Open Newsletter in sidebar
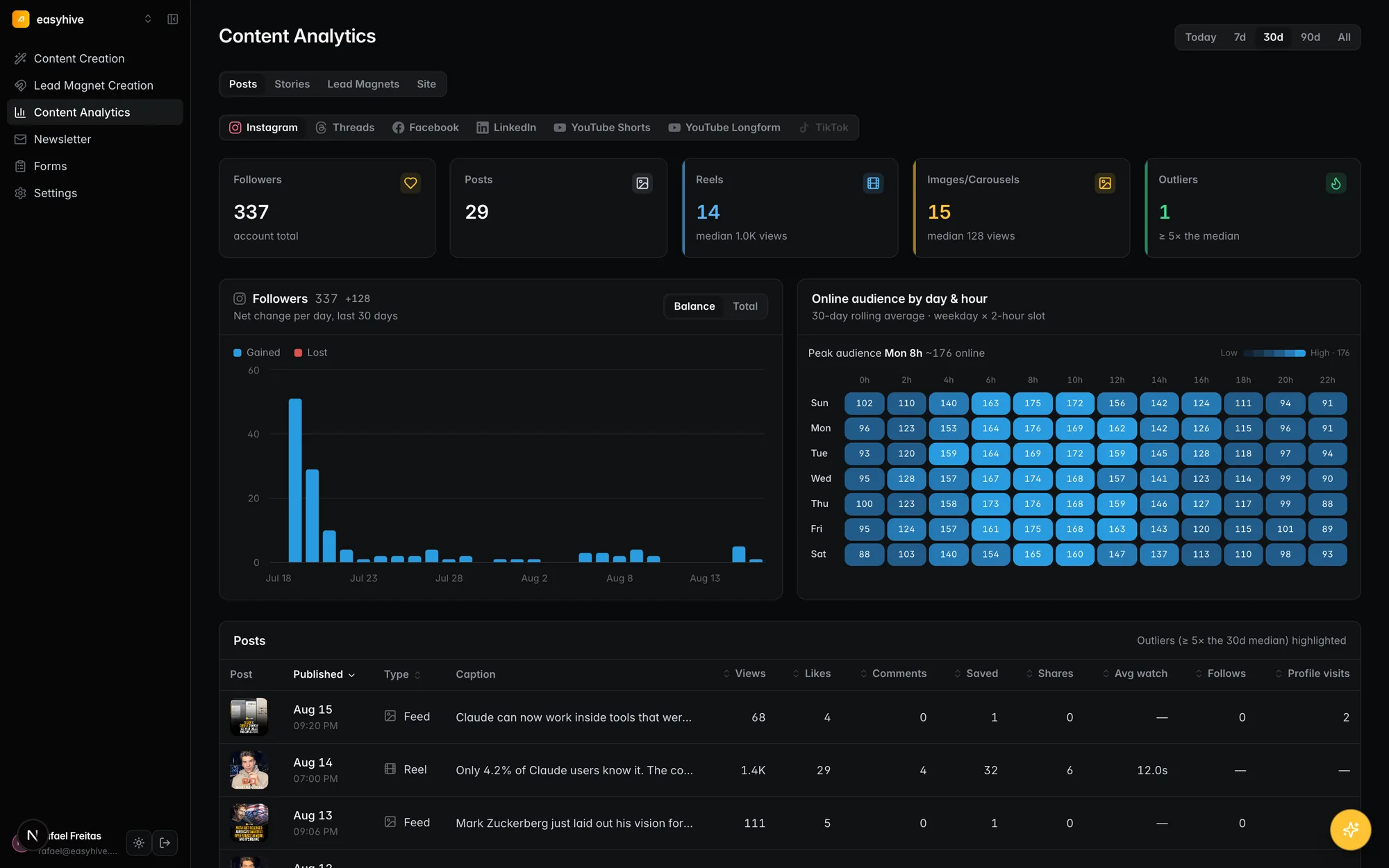Image resolution: width=1389 pixels, height=868 pixels. pos(95,139)
